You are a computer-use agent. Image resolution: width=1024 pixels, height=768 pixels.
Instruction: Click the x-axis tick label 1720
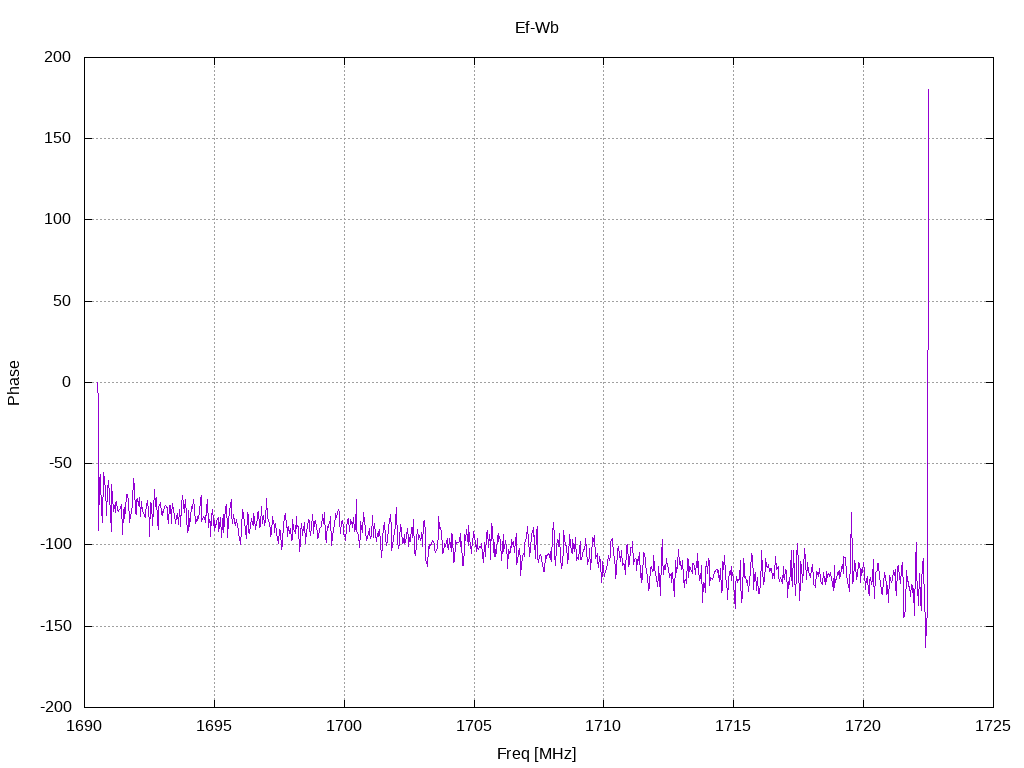tap(863, 726)
